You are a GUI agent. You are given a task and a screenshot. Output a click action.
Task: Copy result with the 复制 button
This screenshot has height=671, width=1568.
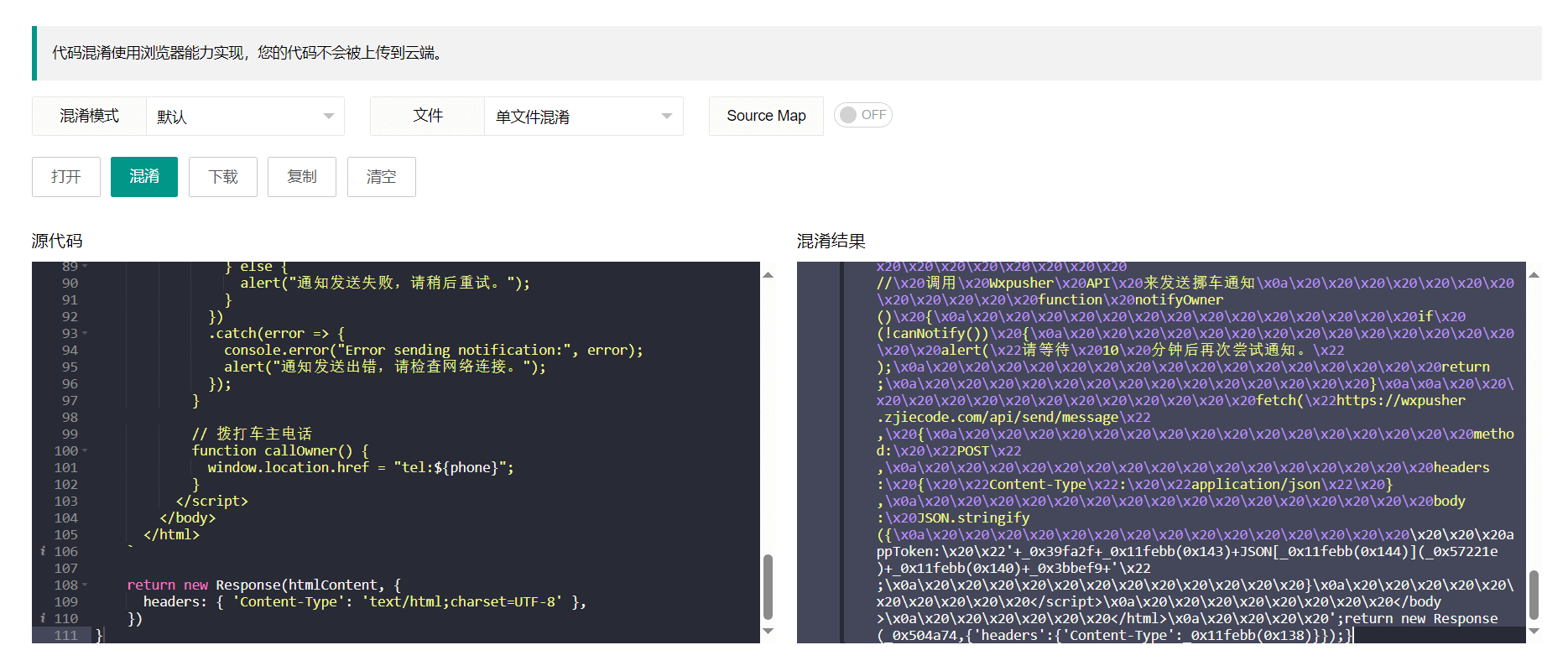[302, 177]
